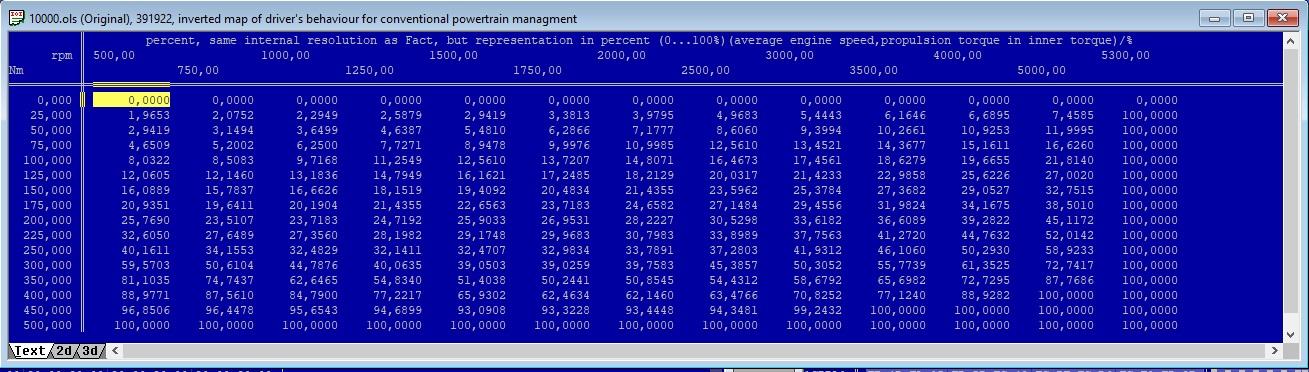Image resolution: width=1309 pixels, height=372 pixels.
Task: Click the 2000,00 rpm column header
Action: [622, 55]
